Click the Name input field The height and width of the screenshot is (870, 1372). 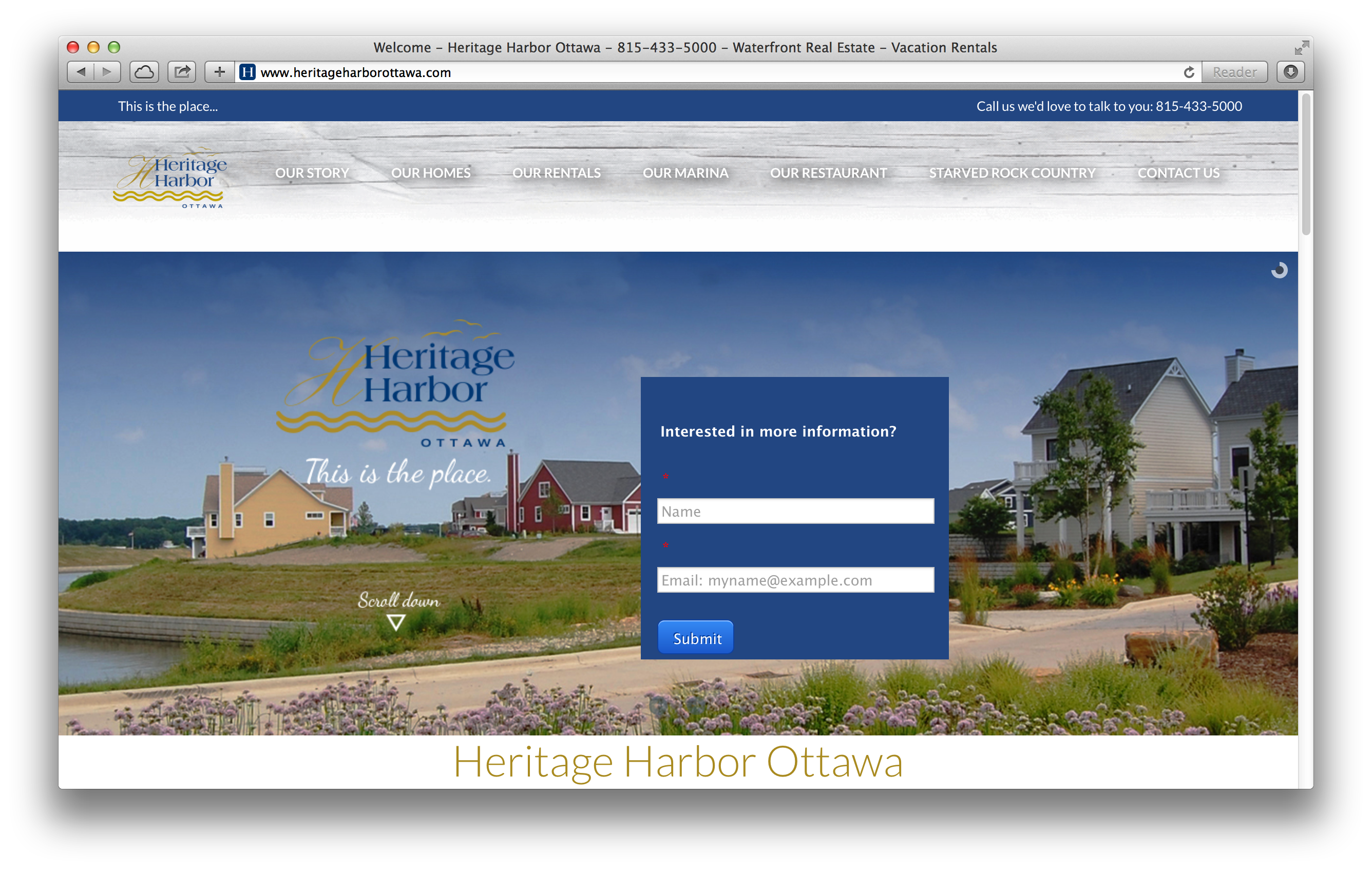795,511
